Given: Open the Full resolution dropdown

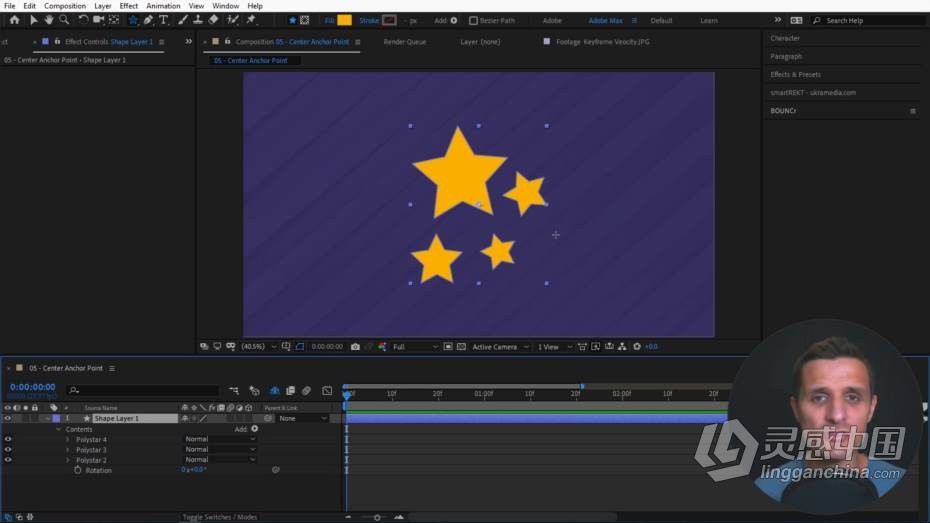Looking at the screenshot, I should point(415,347).
